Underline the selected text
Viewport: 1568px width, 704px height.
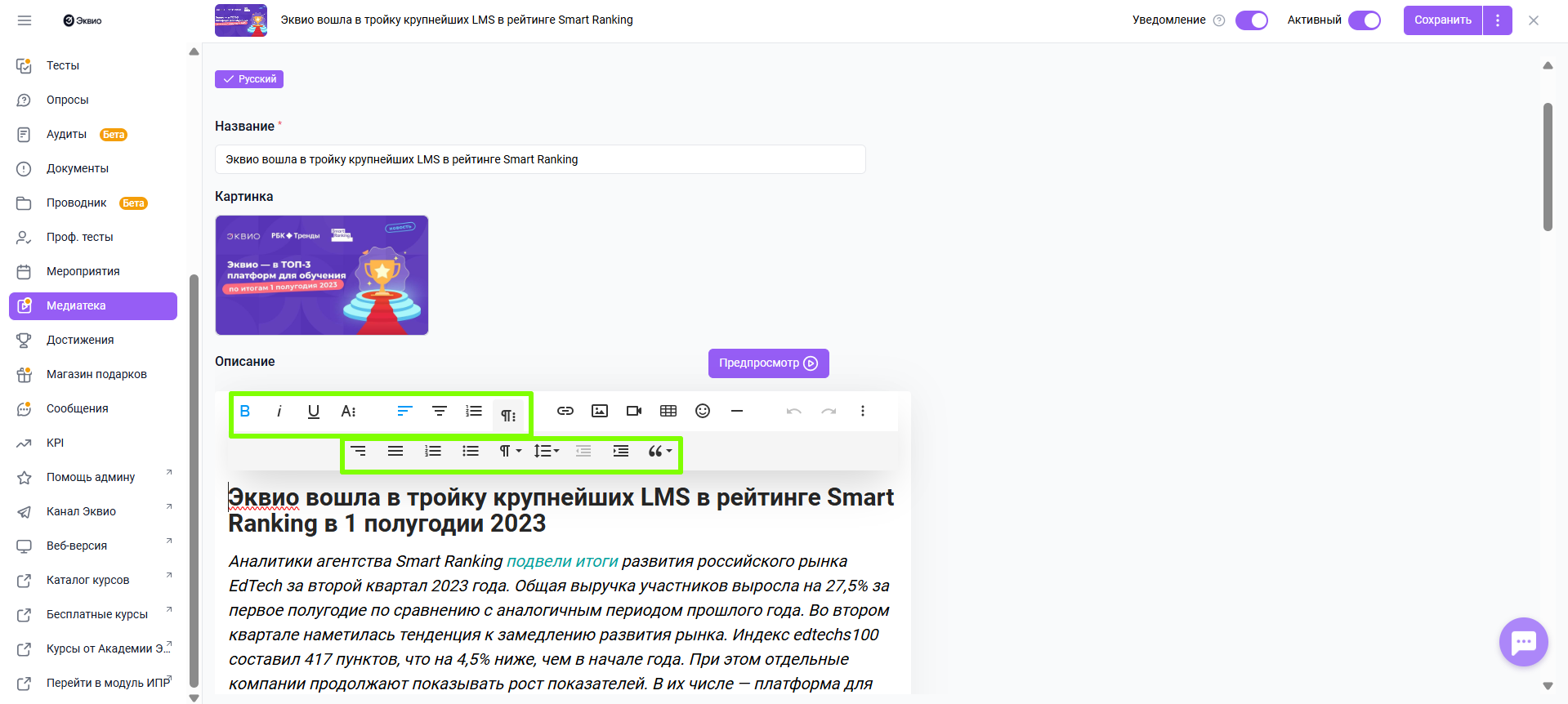coord(314,411)
